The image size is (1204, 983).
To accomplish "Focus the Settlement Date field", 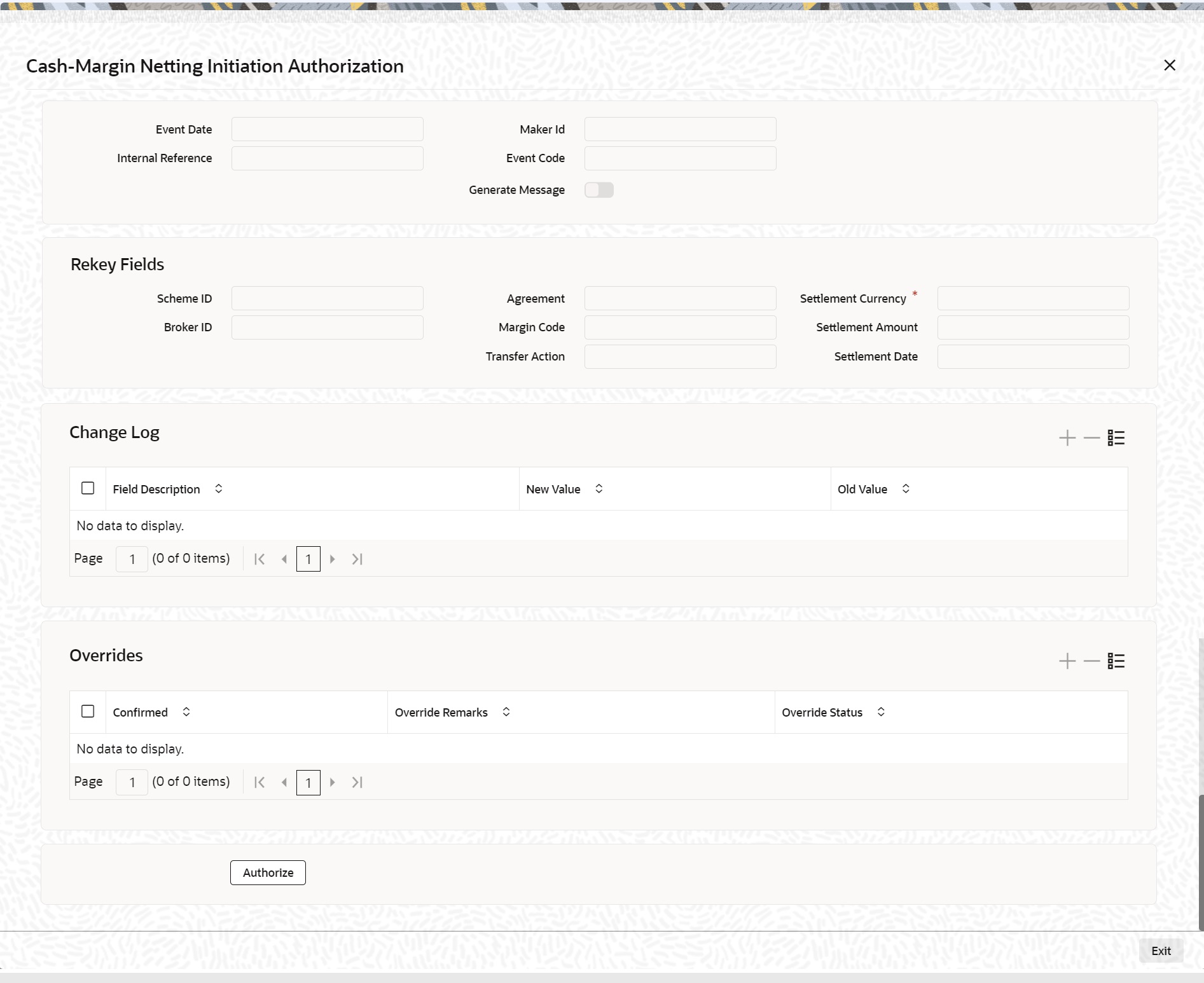I will [1034, 357].
